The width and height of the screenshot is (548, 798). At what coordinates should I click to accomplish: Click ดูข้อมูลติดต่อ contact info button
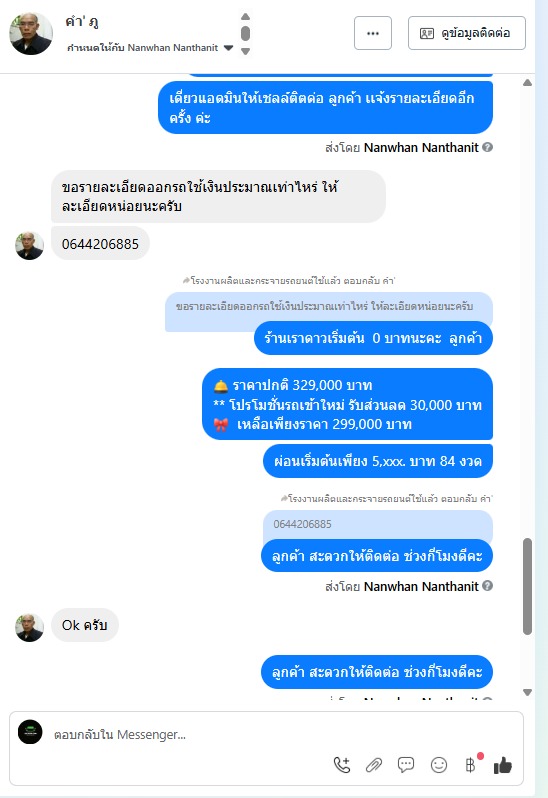[x=467, y=33]
